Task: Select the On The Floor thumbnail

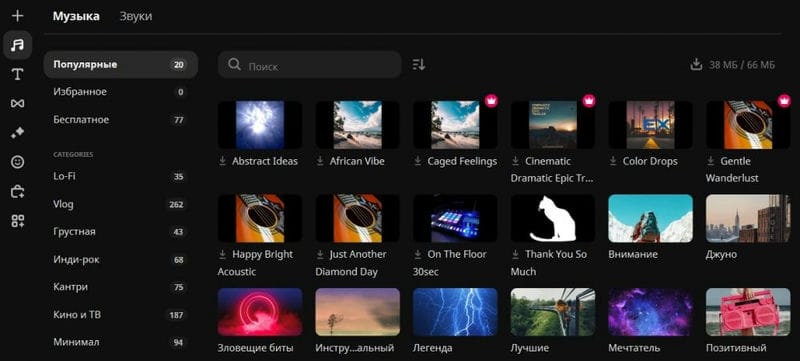Action: coord(455,218)
